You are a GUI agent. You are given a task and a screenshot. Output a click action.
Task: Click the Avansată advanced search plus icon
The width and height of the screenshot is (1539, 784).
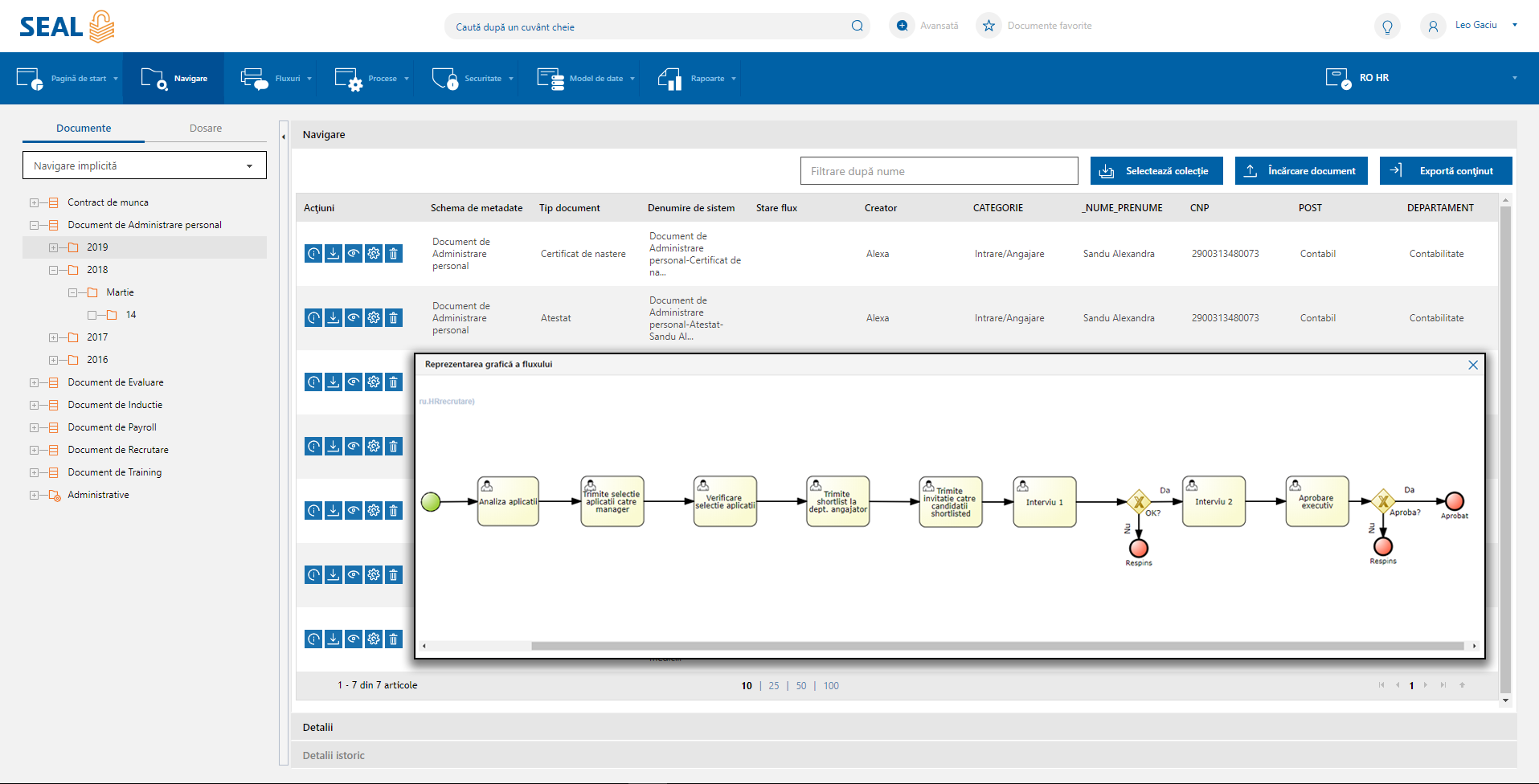click(x=903, y=26)
